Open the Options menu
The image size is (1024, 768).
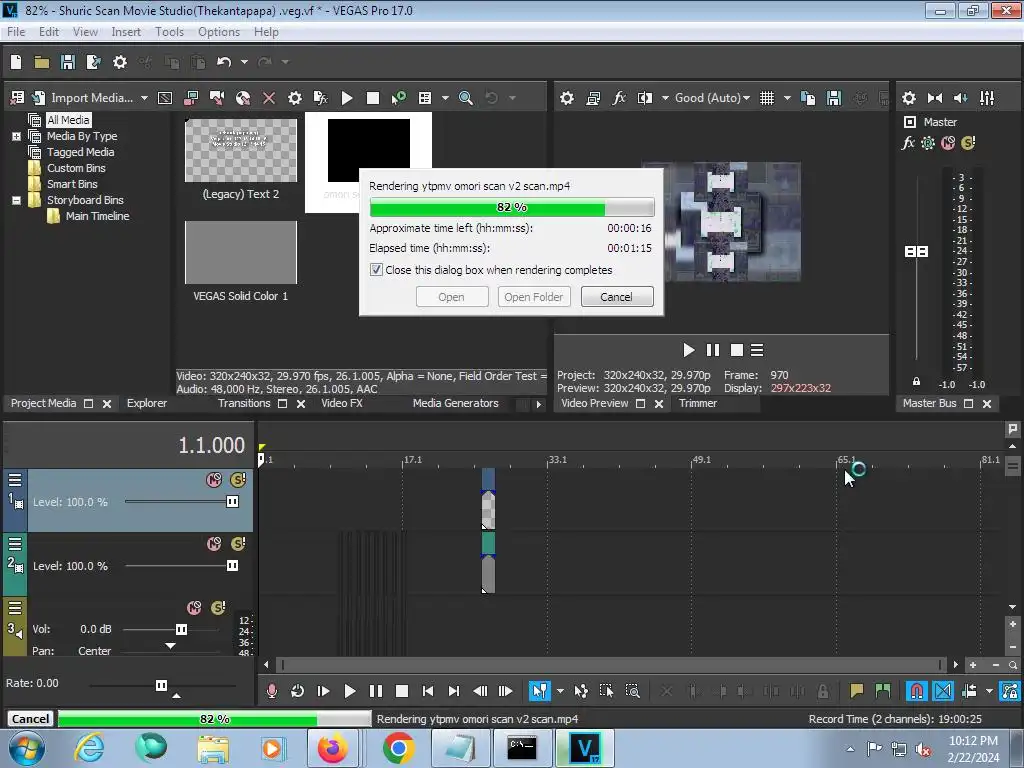click(x=219, y=32)
